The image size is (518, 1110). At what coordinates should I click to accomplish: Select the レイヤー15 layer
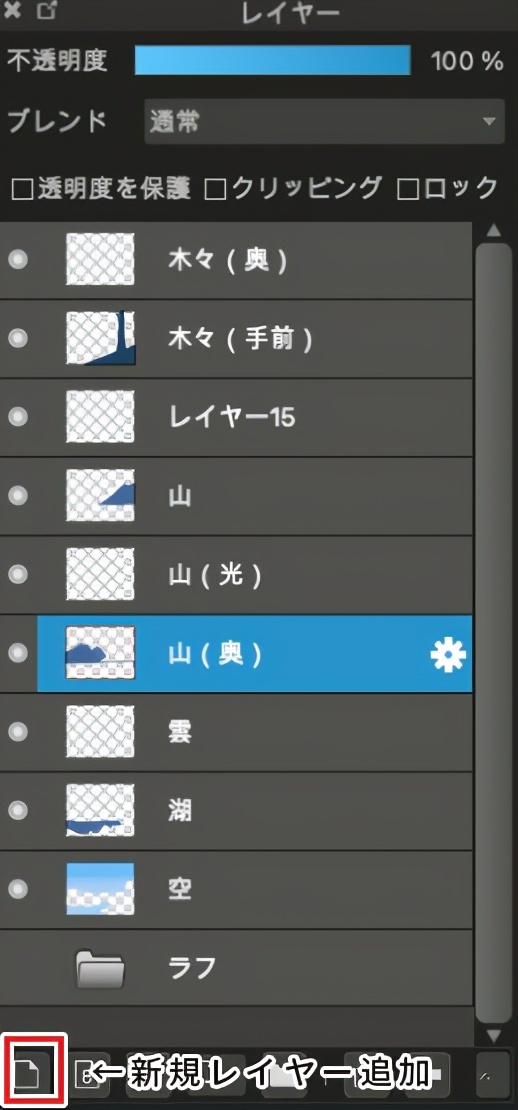tap(236, 418)
